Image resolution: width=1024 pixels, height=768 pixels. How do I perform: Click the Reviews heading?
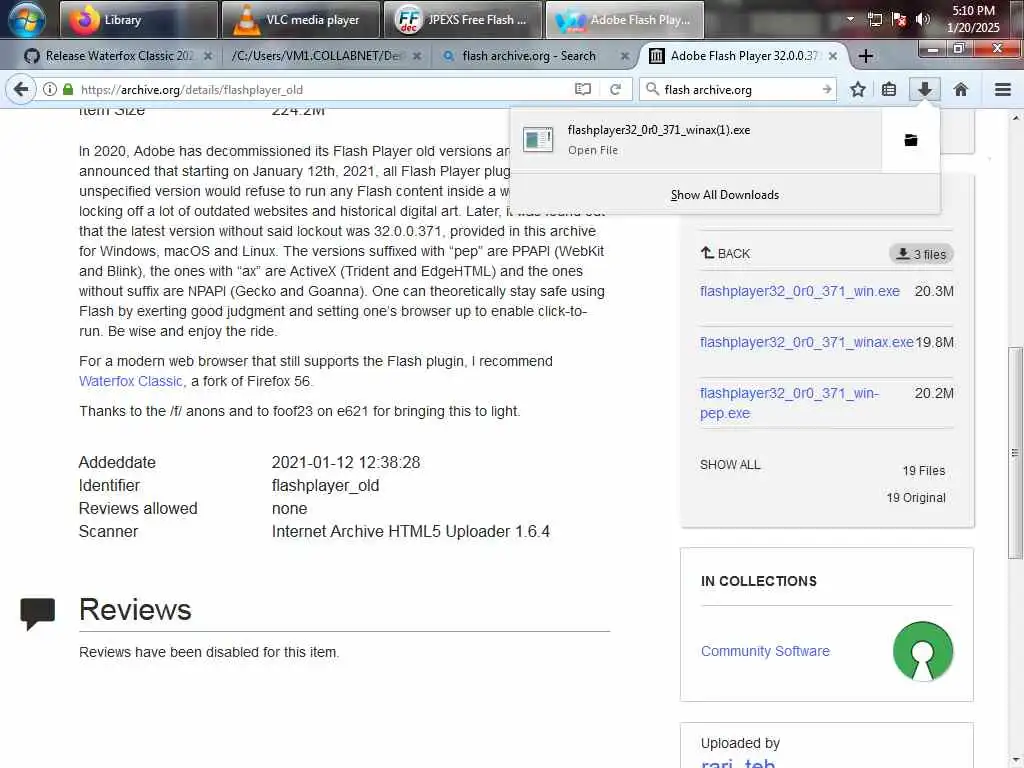[135, 610]
